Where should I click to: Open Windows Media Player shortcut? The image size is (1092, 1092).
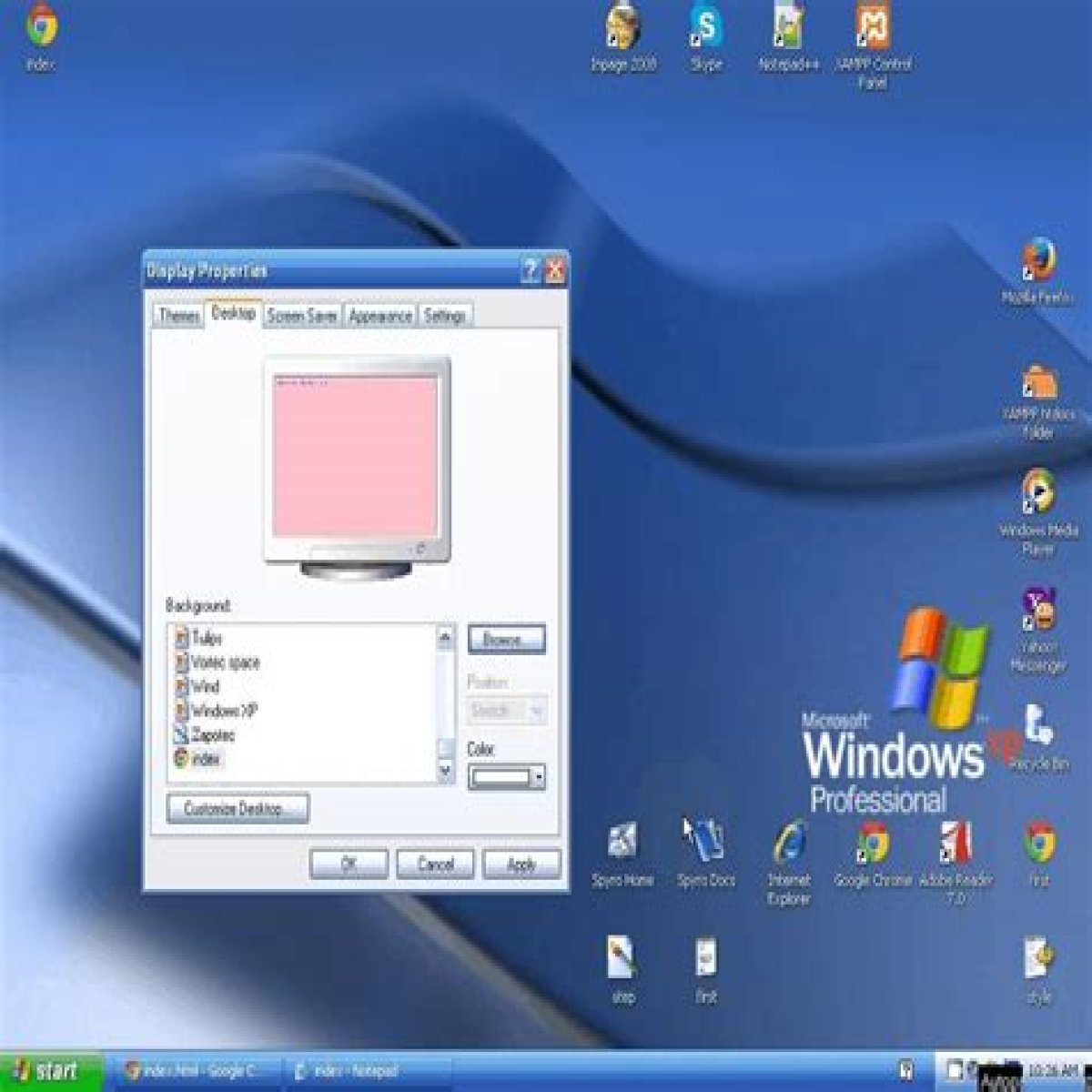1037,512
